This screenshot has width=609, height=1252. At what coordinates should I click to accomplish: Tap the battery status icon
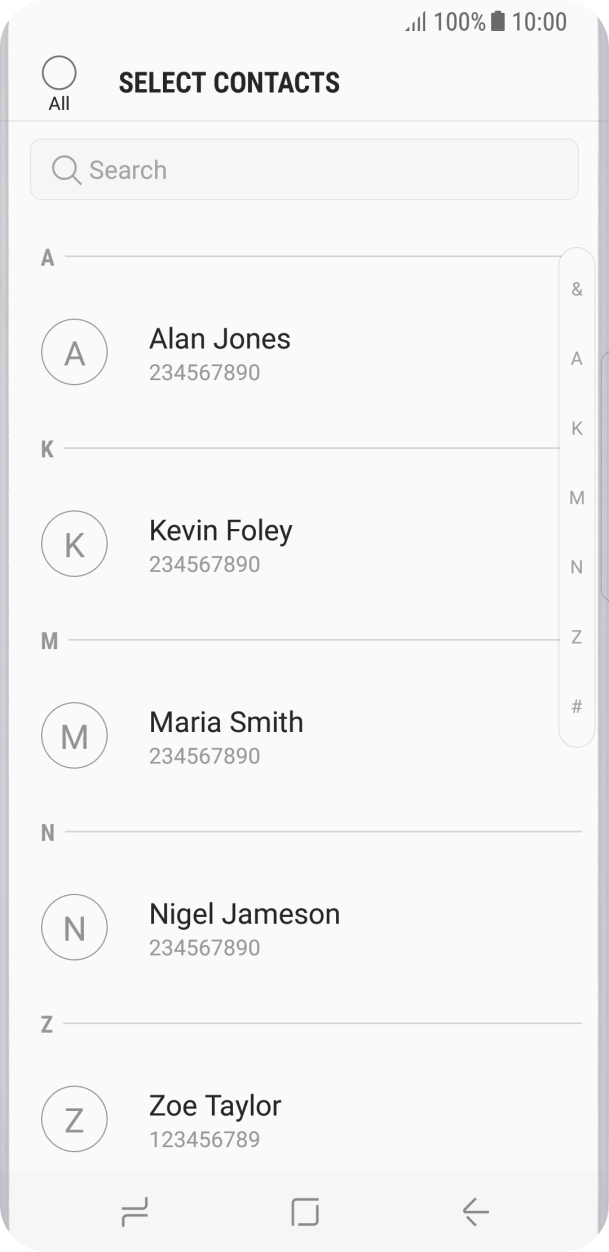click(498, 21)
